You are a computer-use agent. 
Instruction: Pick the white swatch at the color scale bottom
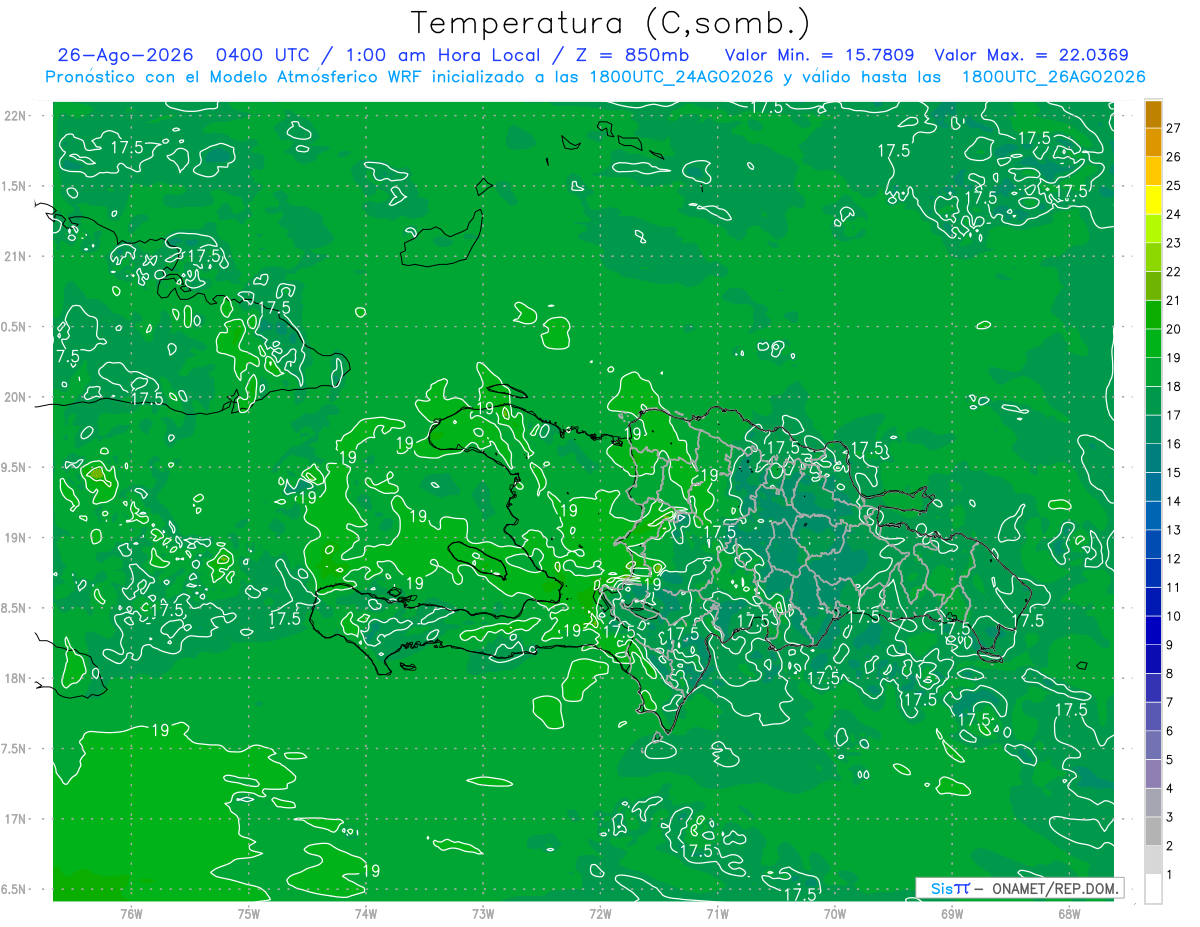(x=1153, y=889)
